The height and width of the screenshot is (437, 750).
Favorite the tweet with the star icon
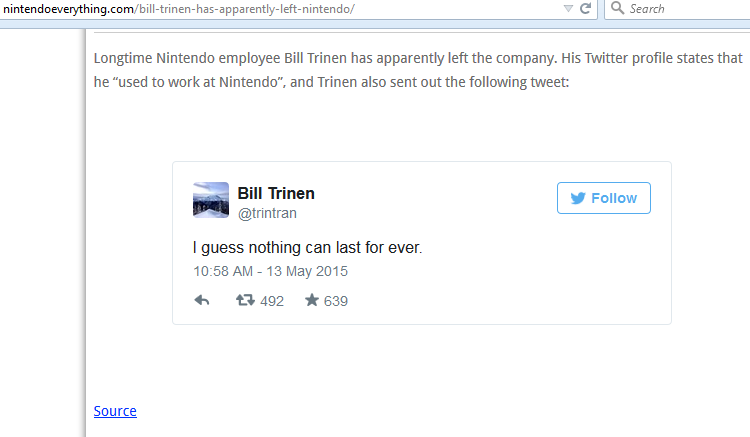[x=311, y=300]
